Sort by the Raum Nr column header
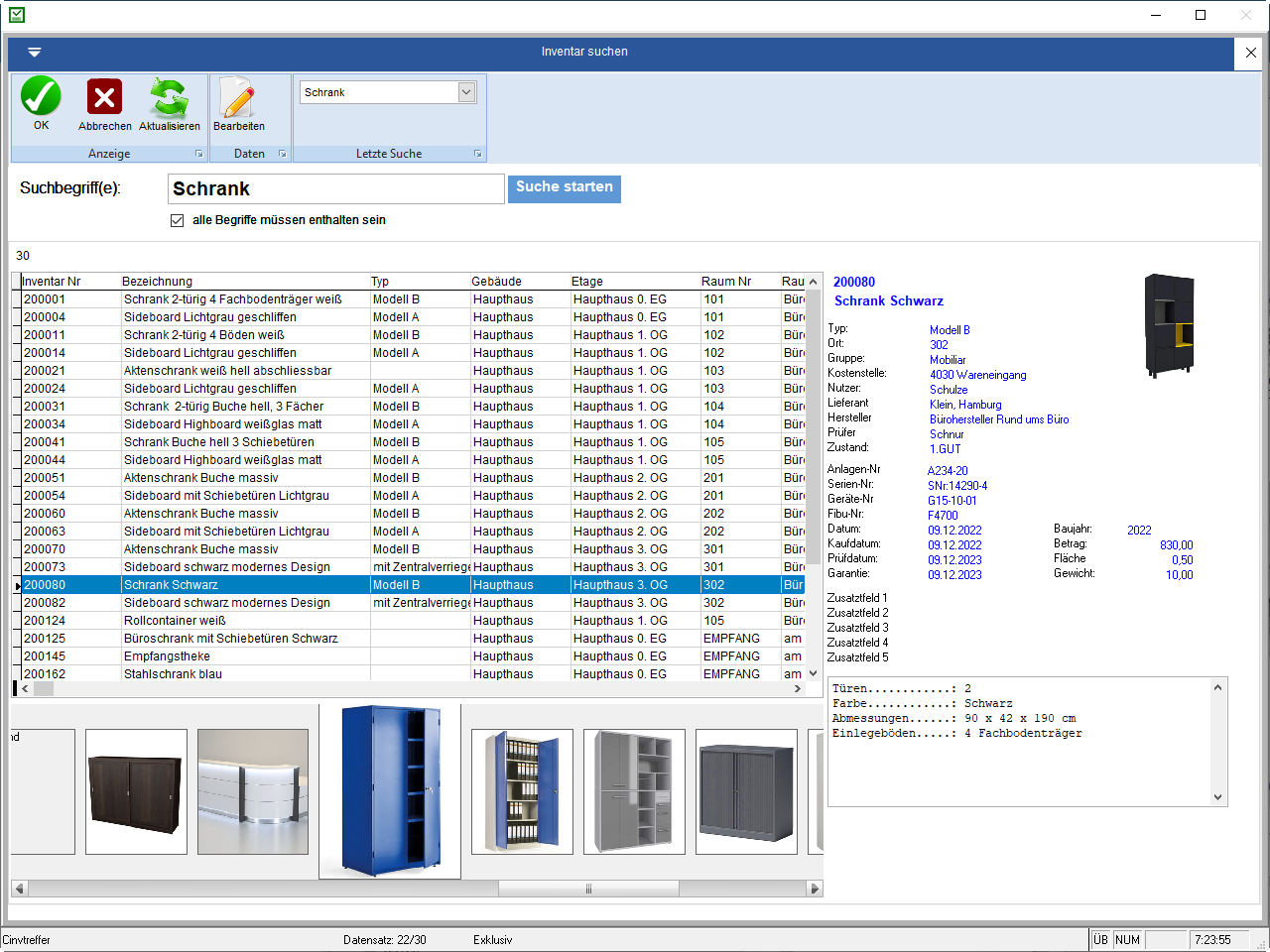 (x=740, y=282)
